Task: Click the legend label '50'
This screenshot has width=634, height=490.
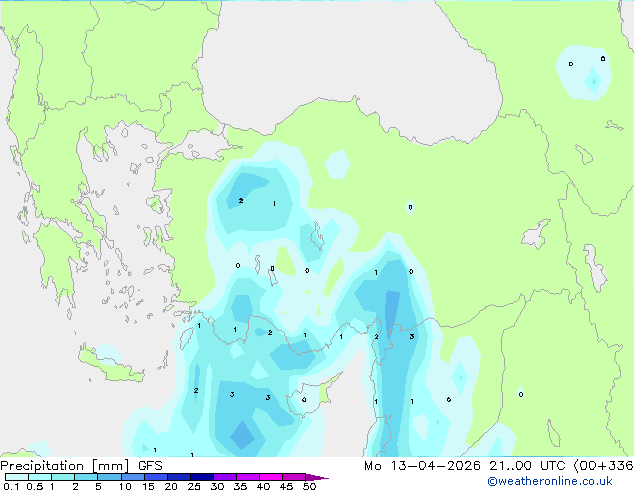Action: click(x=309, y=486)
